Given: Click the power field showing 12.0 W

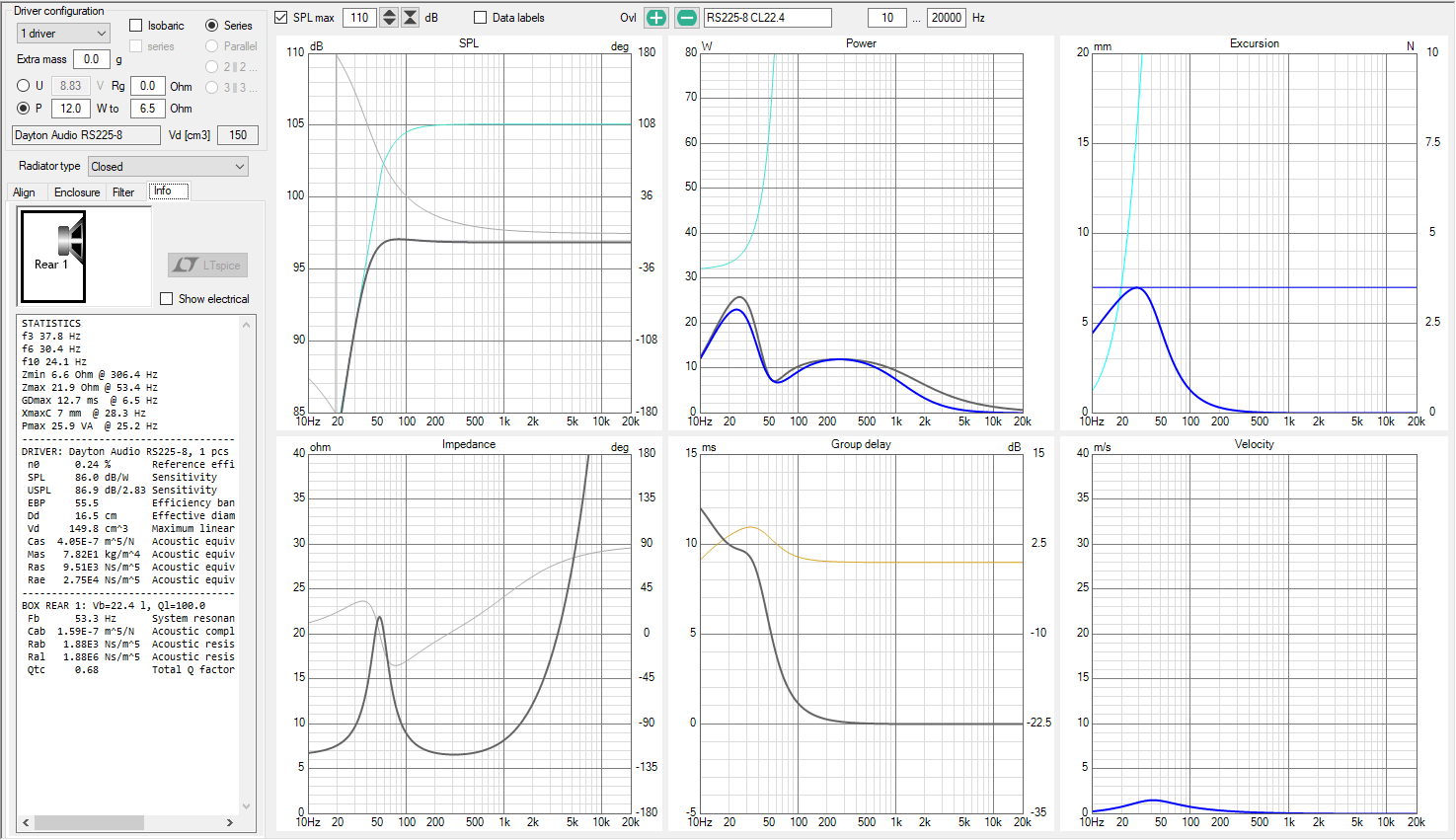Looking at the screenshot, I should [x=70, y=109].
